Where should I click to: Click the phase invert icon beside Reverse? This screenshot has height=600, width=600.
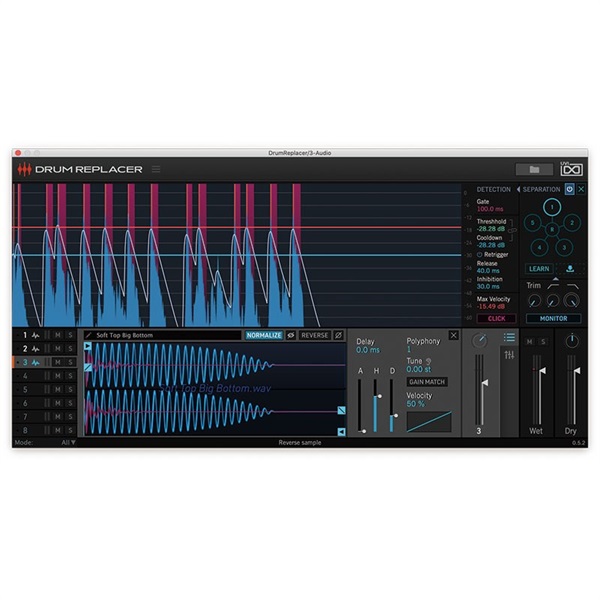tap(338, 335)
